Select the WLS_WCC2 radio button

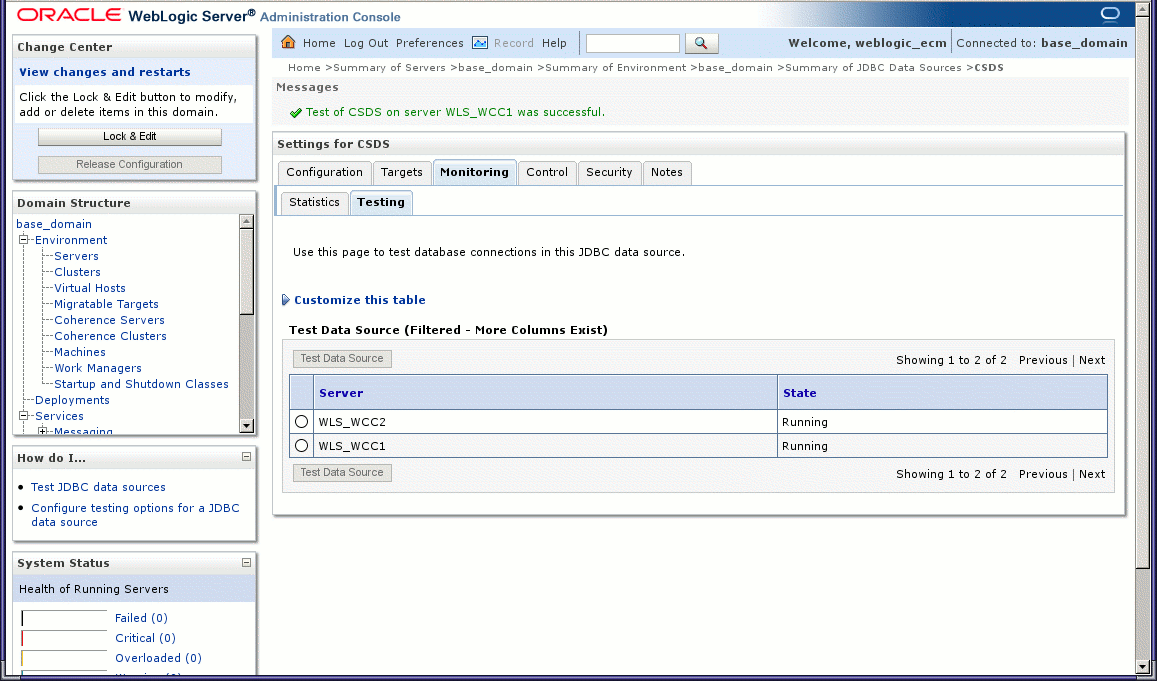pyautogui.click(x=301, y=421)
